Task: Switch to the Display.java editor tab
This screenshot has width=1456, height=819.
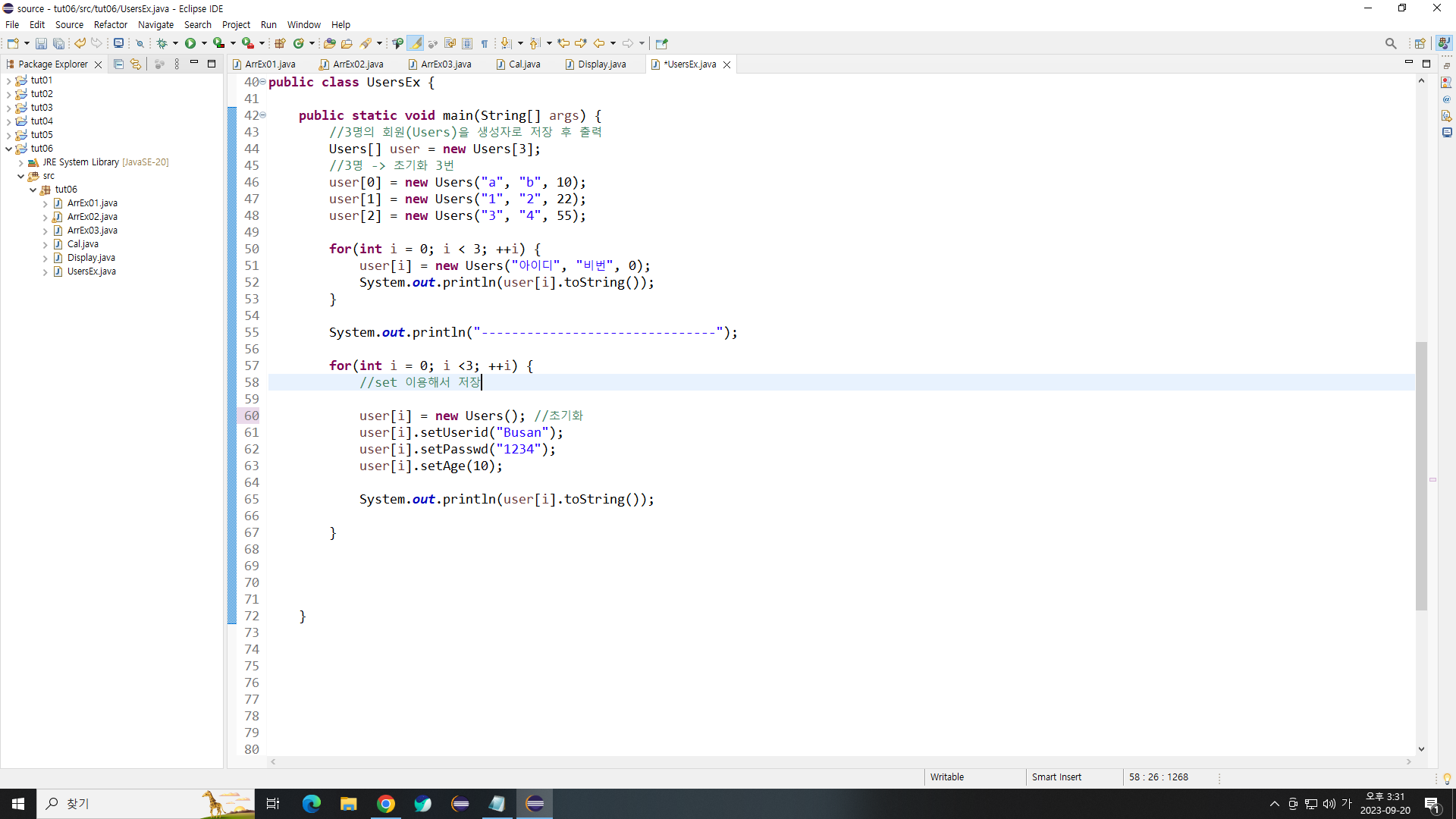Action: tap(601, 64)
